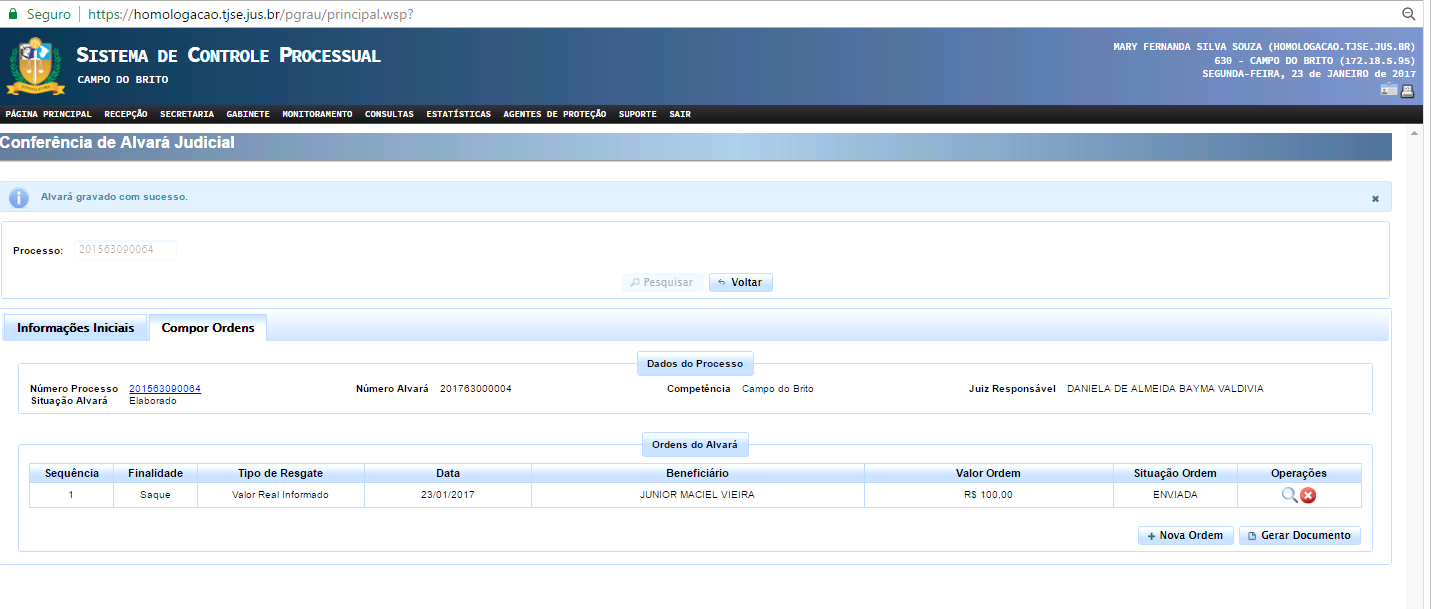Click the green secure padlock icon
The image size is (1431, 609).
[13, 14]
